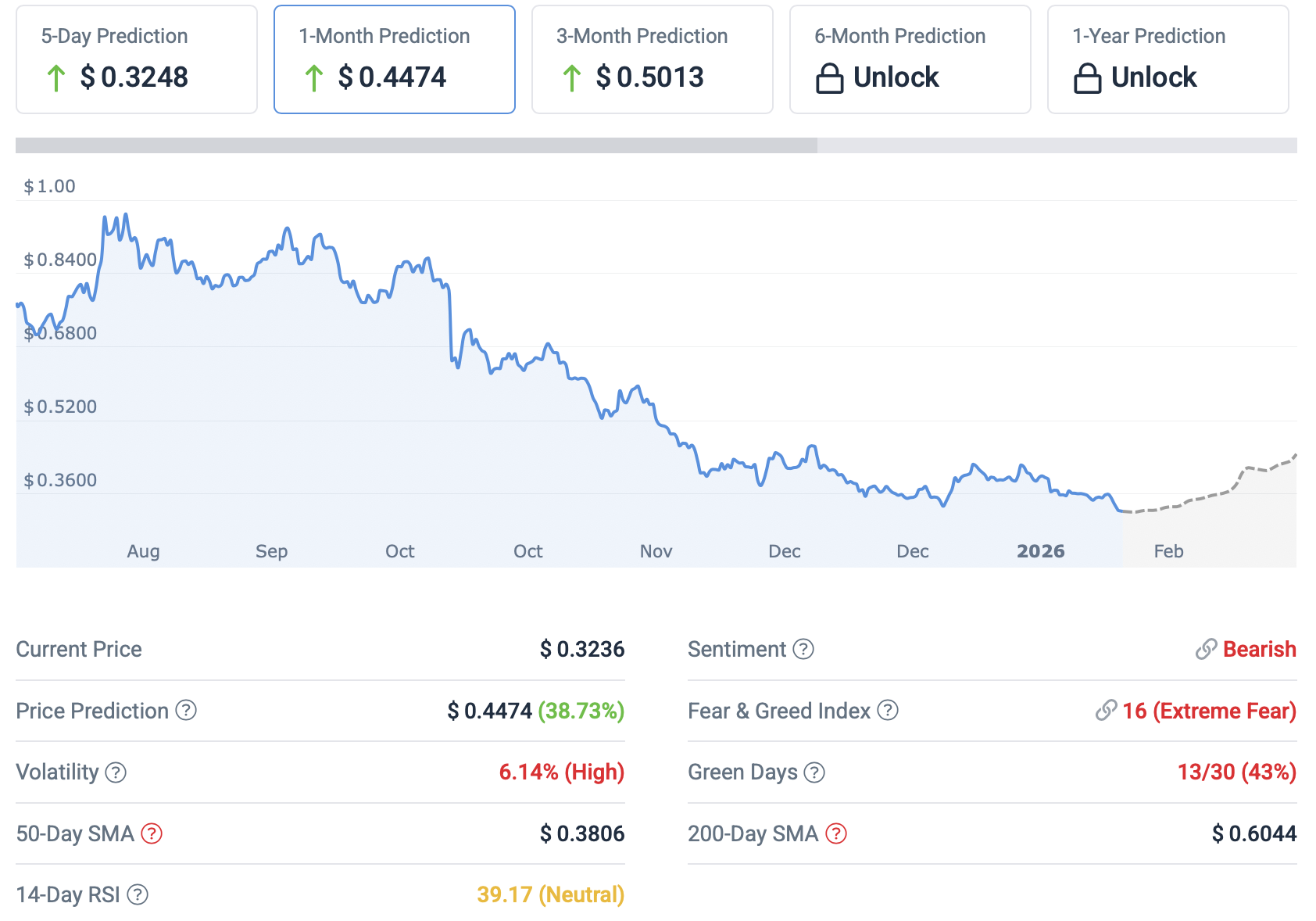Open the Bearish sentiment link
Viewport: 1316px width, 921px height.
1259,649
